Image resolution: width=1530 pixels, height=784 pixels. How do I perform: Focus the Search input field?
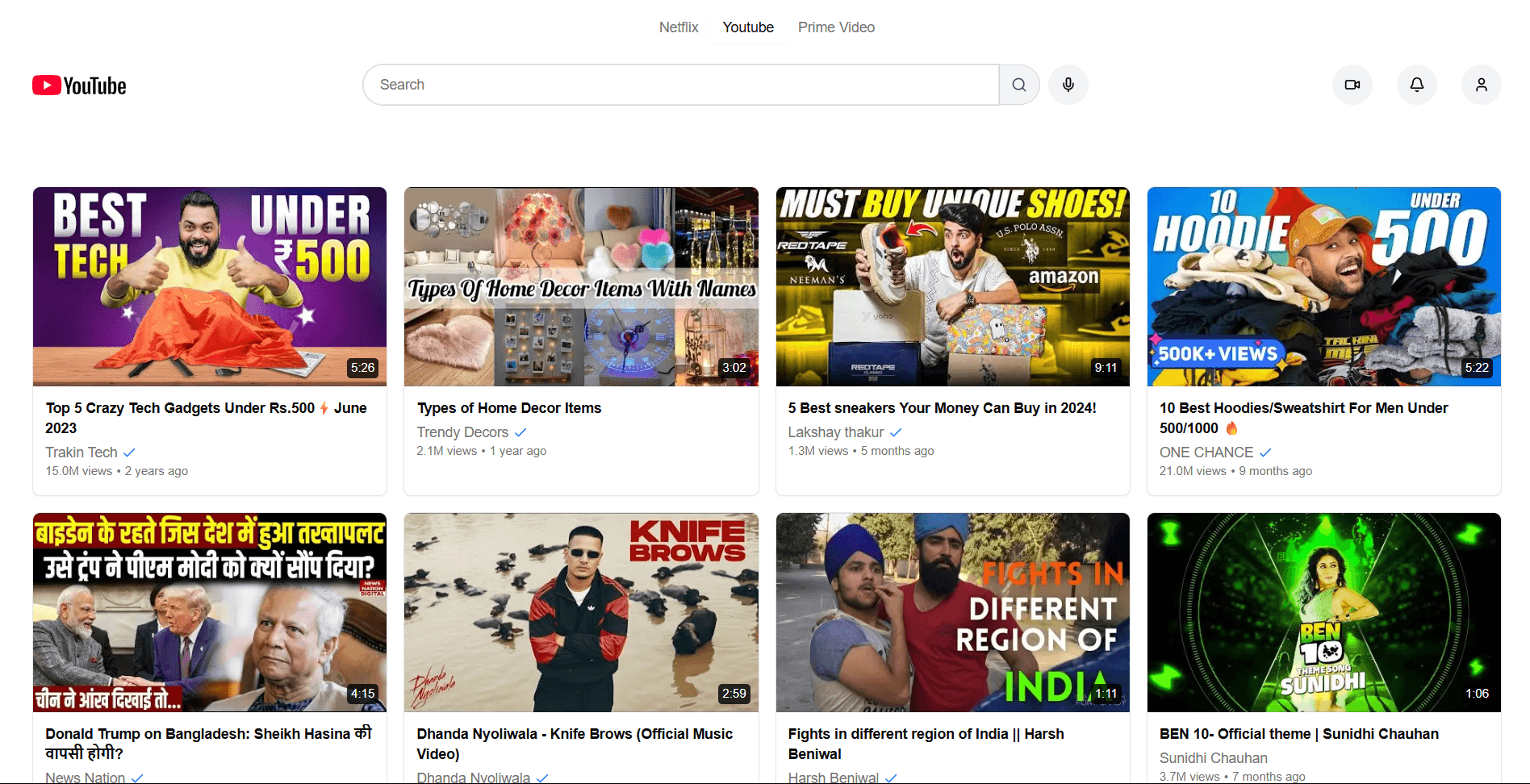pyautogui.click(x=681, y=85)
